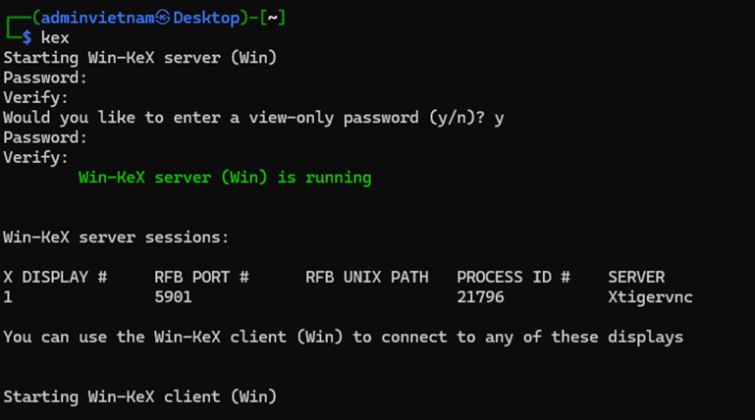This screenshot has height=420, width=755.
Task: Click the Starting Win-KeX server line
Action: tap(140, 58)
